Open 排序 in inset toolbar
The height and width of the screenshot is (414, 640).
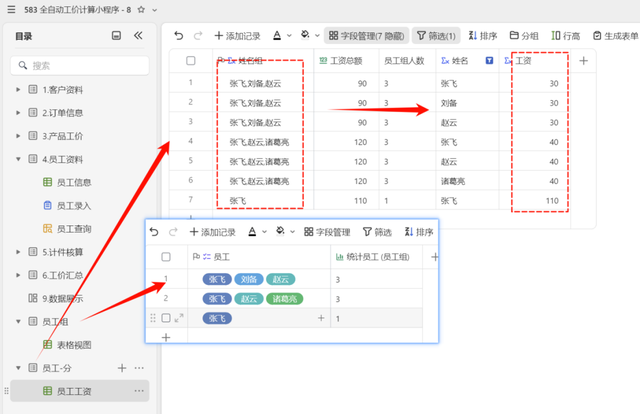pos(419,232)
